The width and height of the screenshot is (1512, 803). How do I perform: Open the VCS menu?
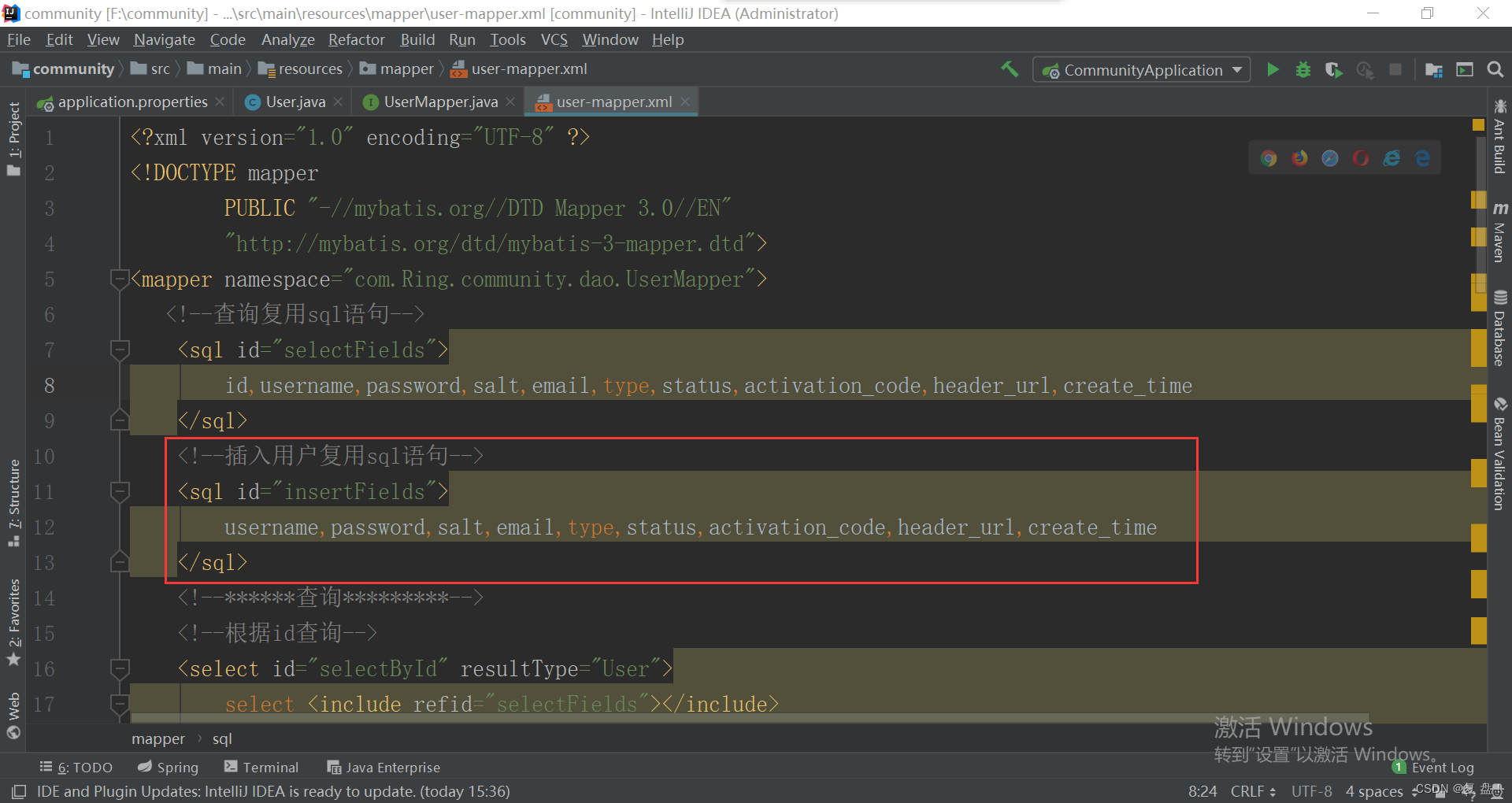[554, 39]
